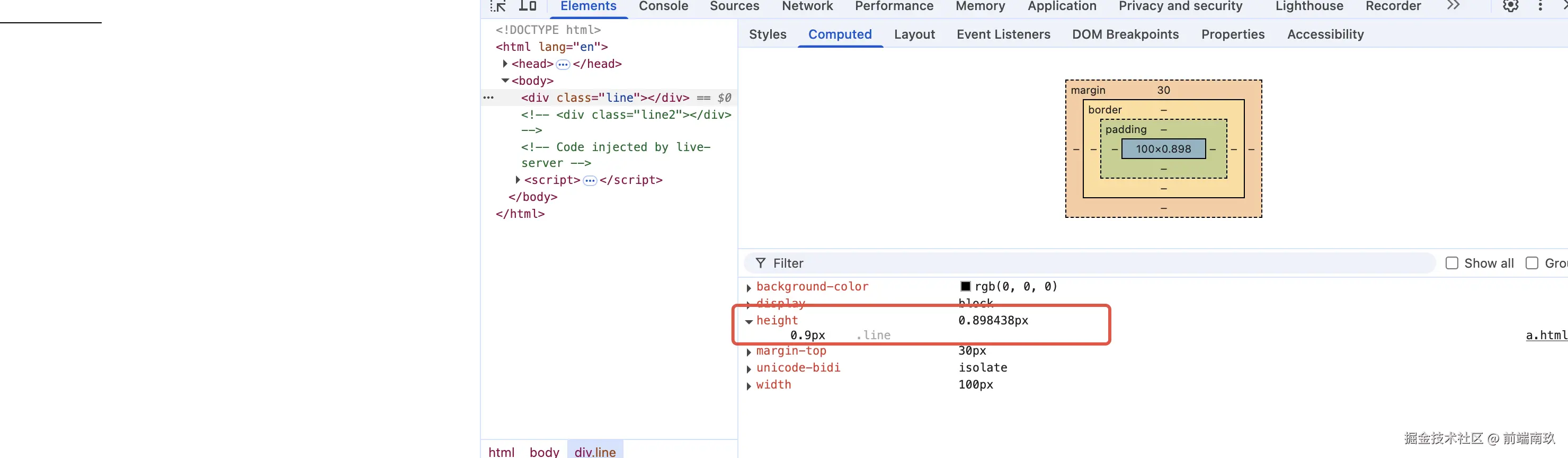Toggle the Group checkbox
This screenshot has width=1568, height=458.
(x=1531, y=263)
